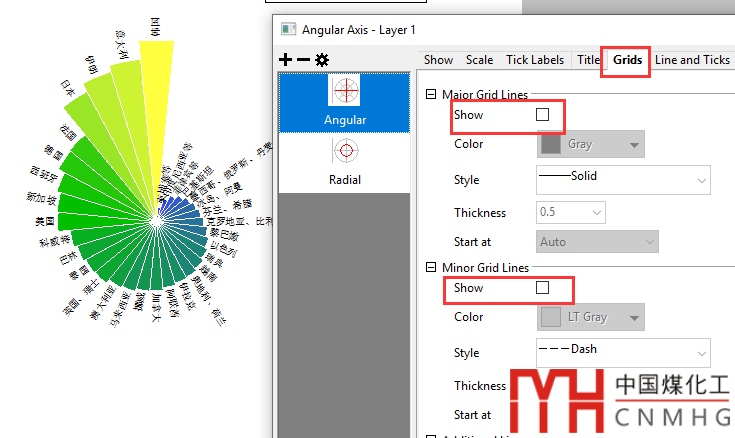
Task: Pick the Gray major grid color swatch
Action: point(591,144)
